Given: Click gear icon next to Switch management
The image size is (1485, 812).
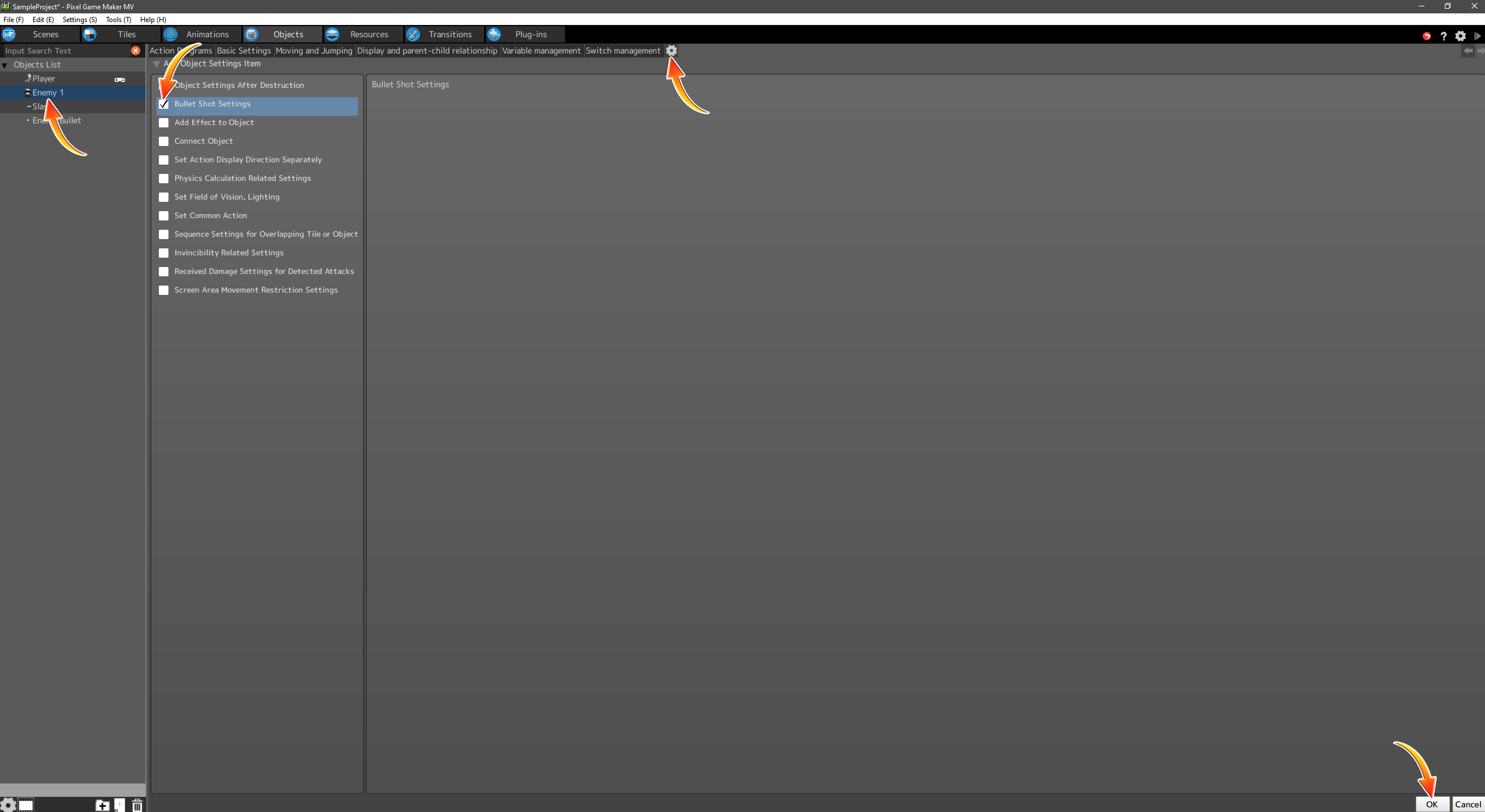Looking at the screenshot, I should (x=671, y=51).
